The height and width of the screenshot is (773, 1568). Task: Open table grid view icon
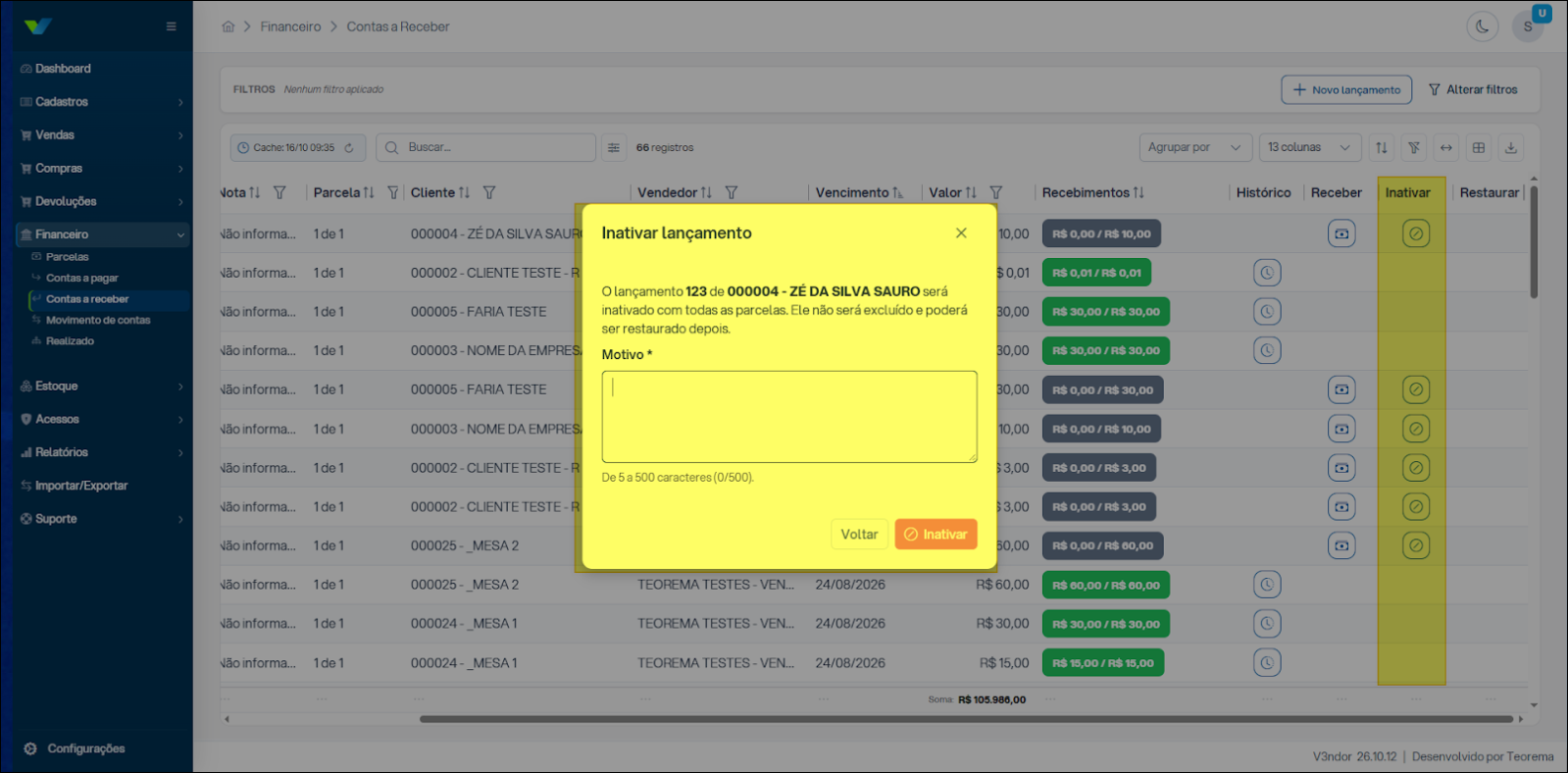point(1479,148)
